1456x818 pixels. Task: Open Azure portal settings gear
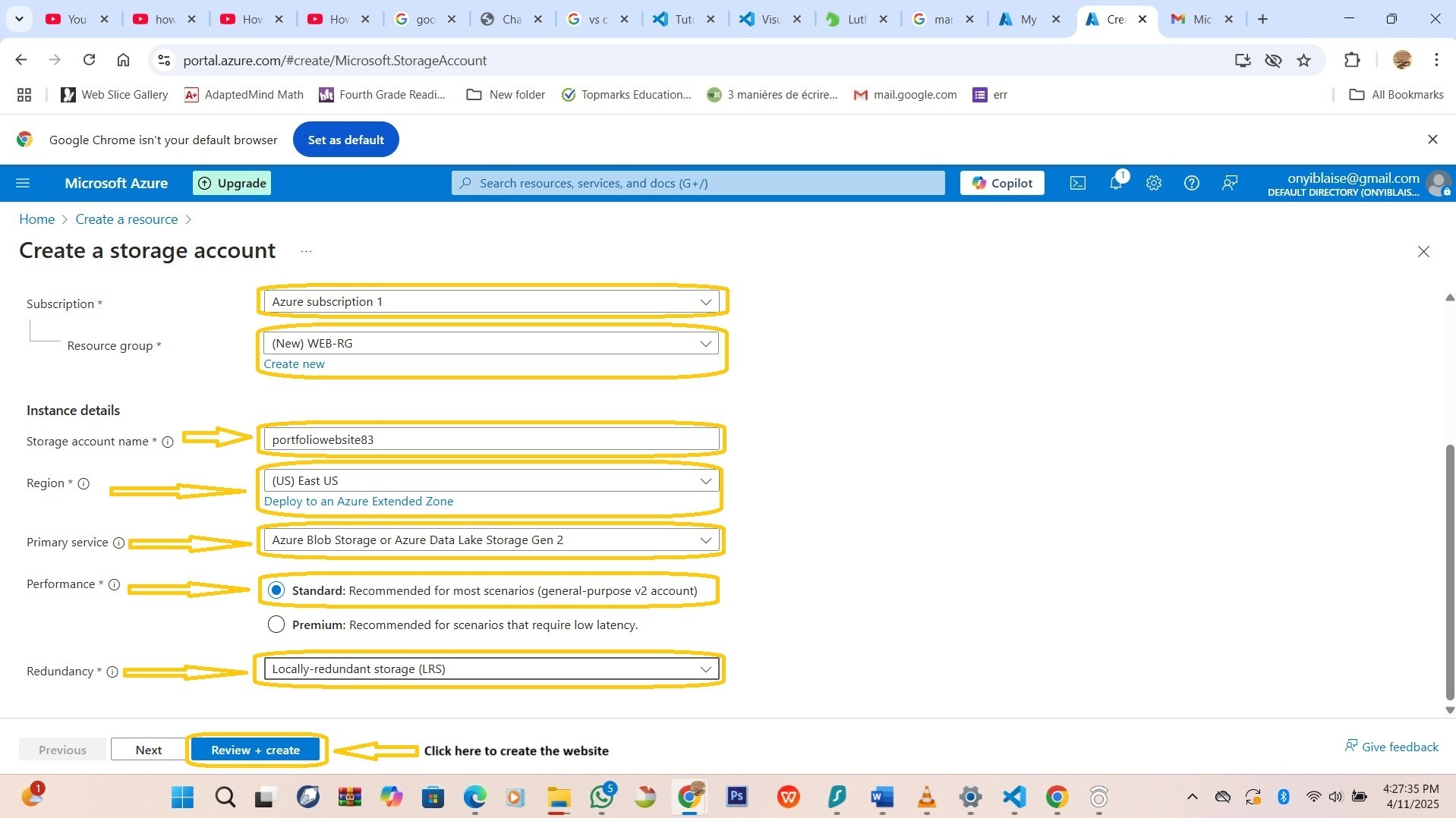(1154, 183)
